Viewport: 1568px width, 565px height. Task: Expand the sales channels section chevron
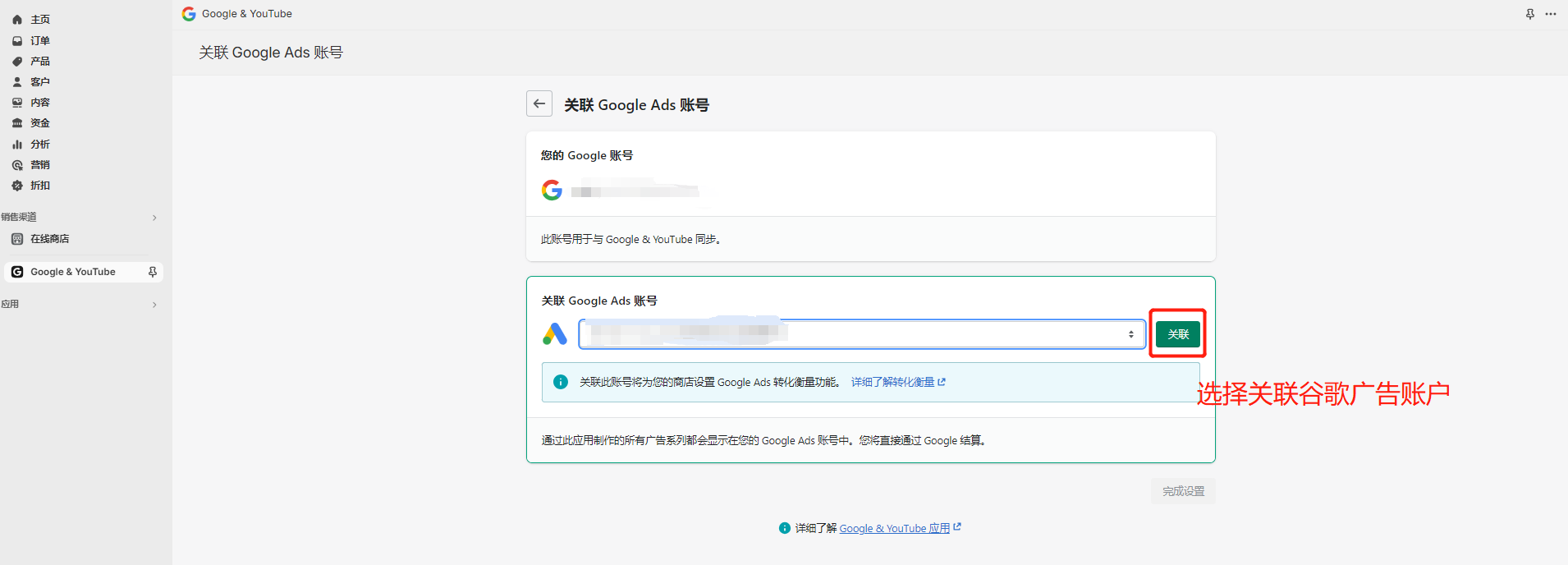pyautogui.click(x=154, y=218)
